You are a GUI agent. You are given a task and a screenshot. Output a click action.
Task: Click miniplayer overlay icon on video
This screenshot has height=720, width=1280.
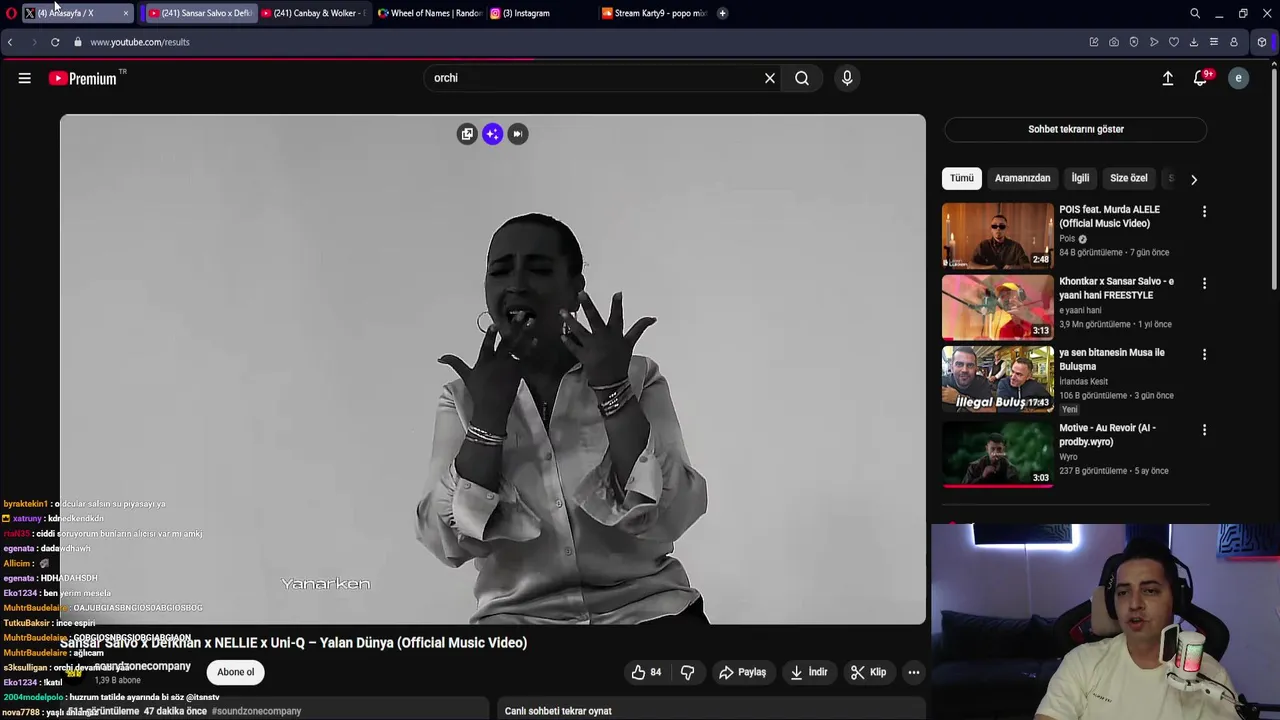click(x=467, y=134)
